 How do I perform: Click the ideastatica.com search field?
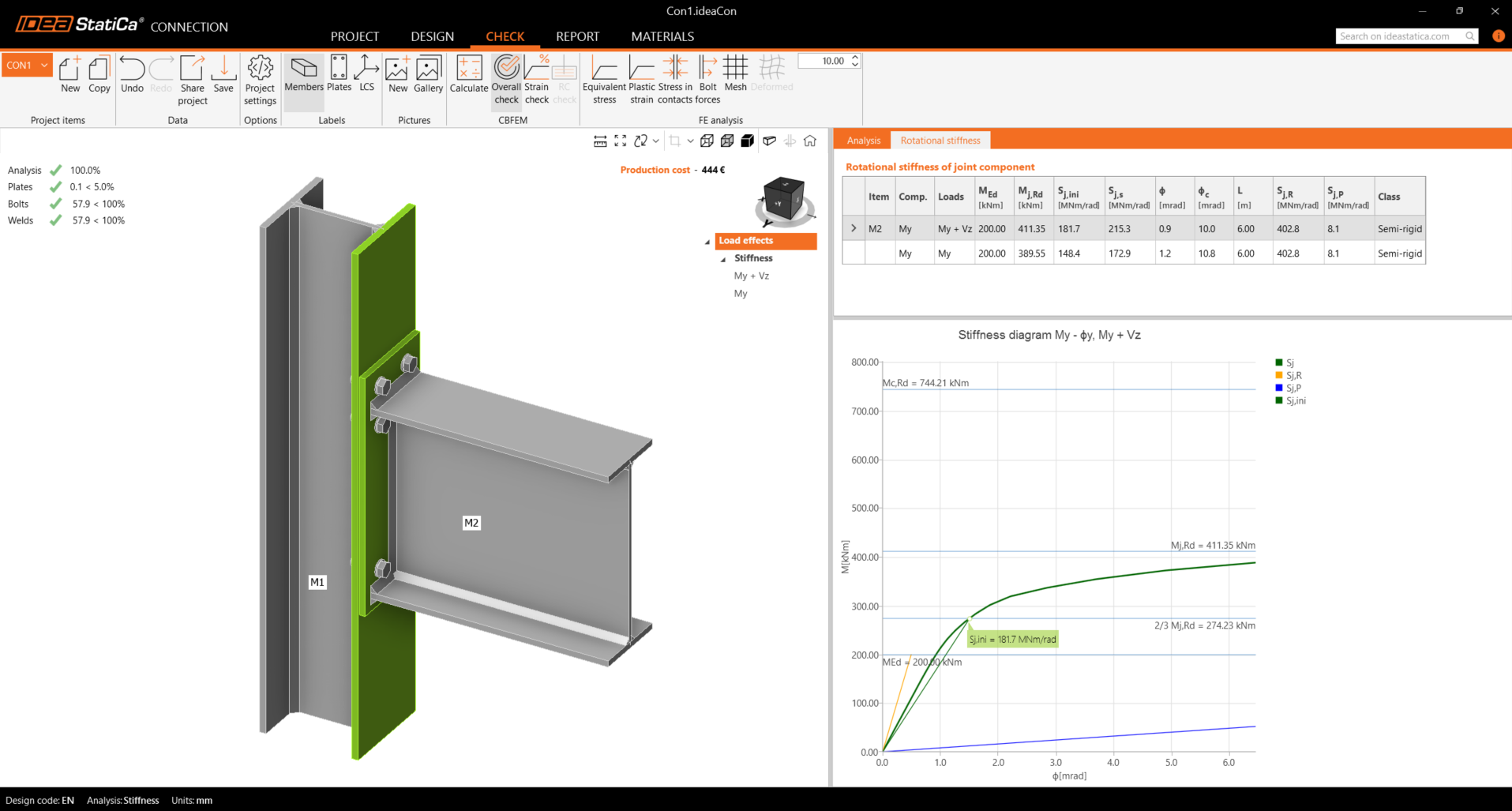pyautogui.click(x=1399, y=36)
